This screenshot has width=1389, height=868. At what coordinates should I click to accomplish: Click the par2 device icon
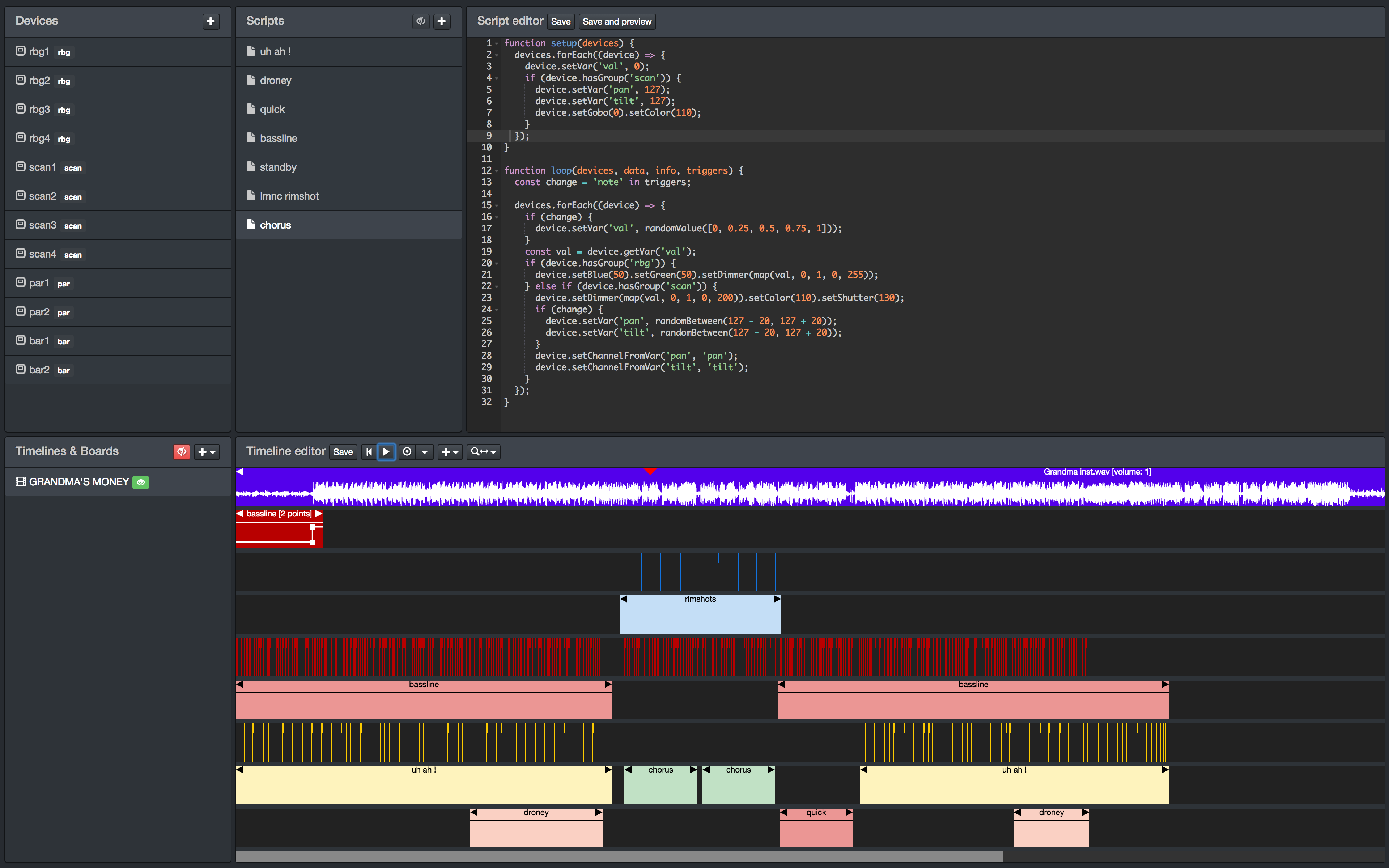[21, 312]
